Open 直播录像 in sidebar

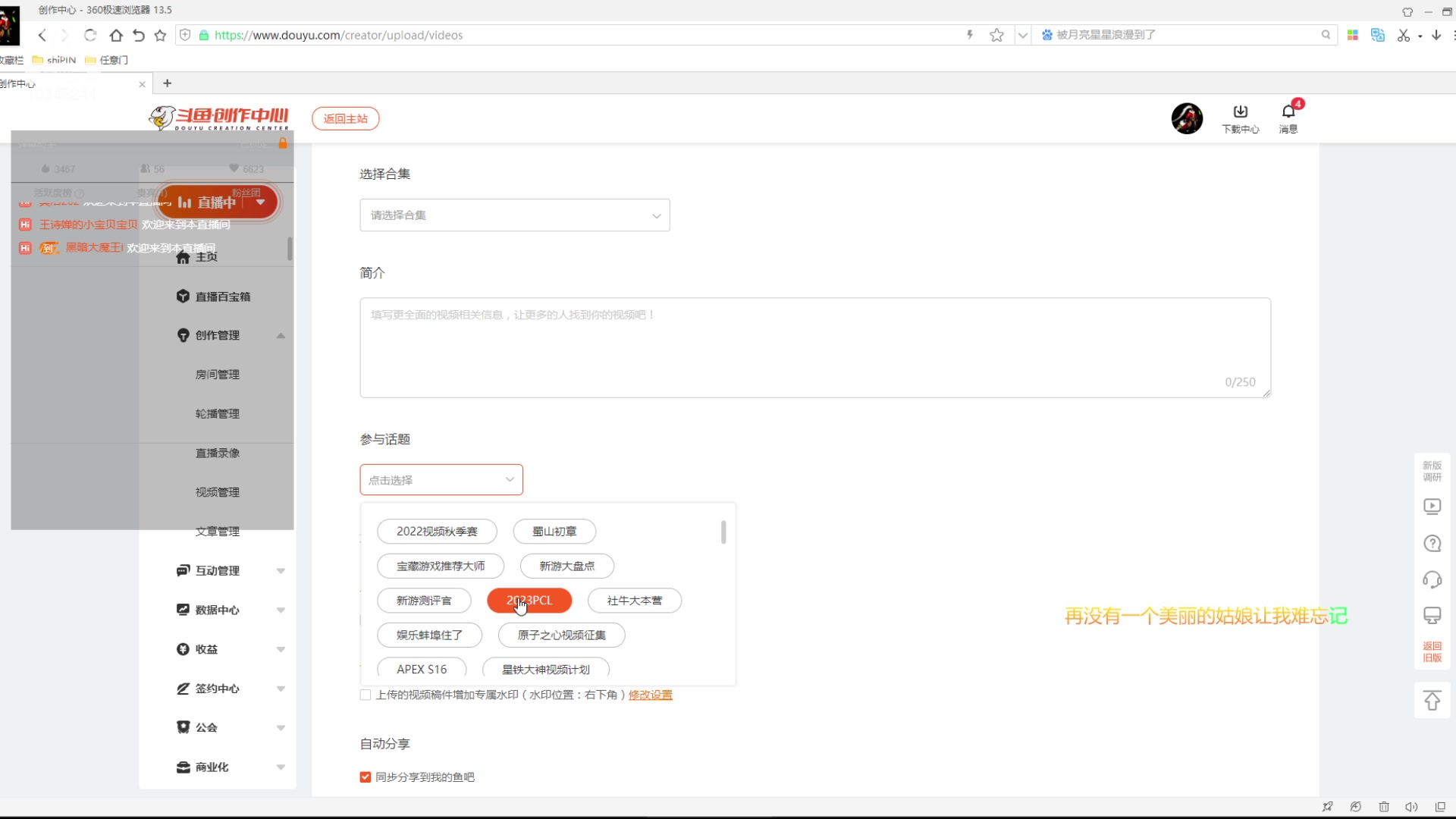pos(218,453)
